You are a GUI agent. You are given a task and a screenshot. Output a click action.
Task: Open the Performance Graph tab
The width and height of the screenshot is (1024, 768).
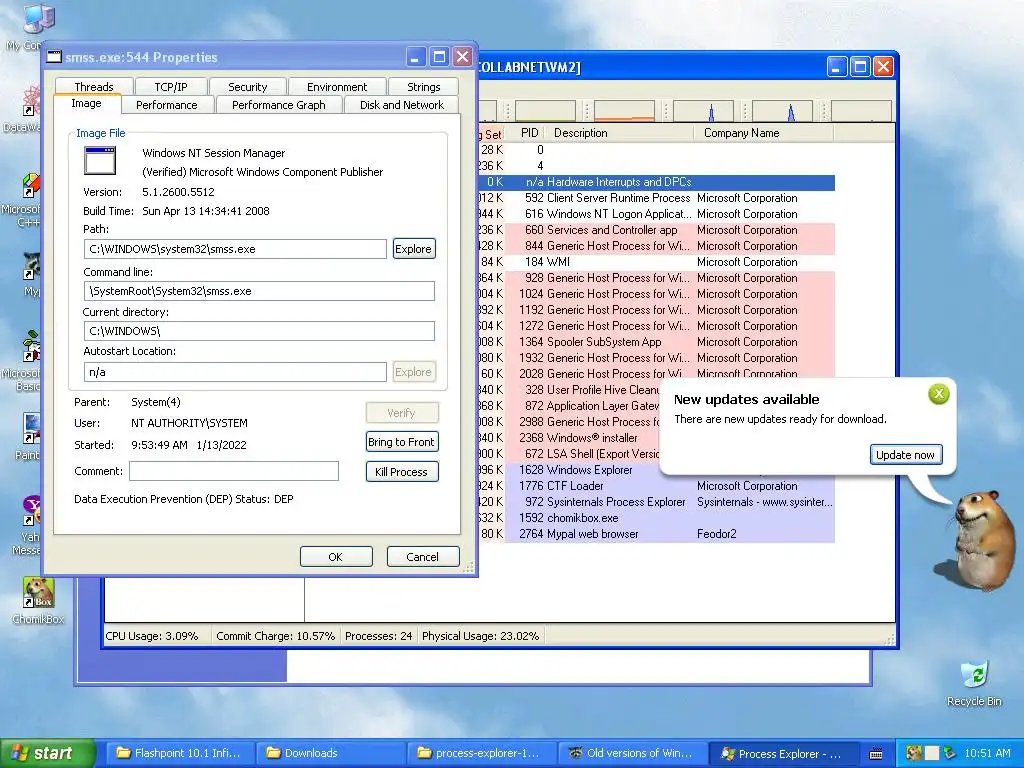[x=279, y=105]
